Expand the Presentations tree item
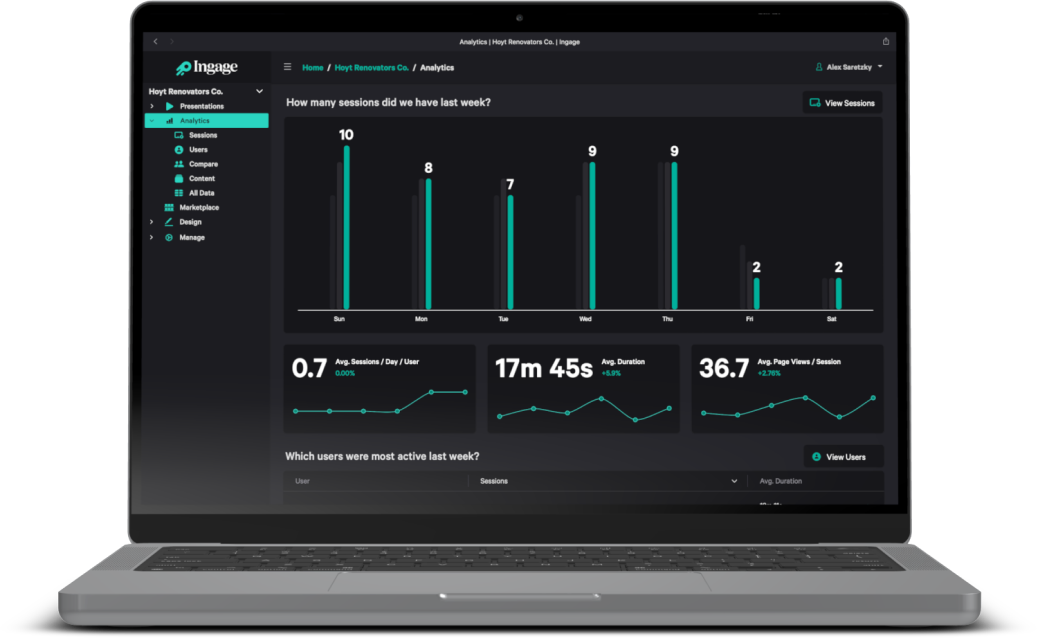Viewport: 1038px width, 638px height. click(152, 106)
